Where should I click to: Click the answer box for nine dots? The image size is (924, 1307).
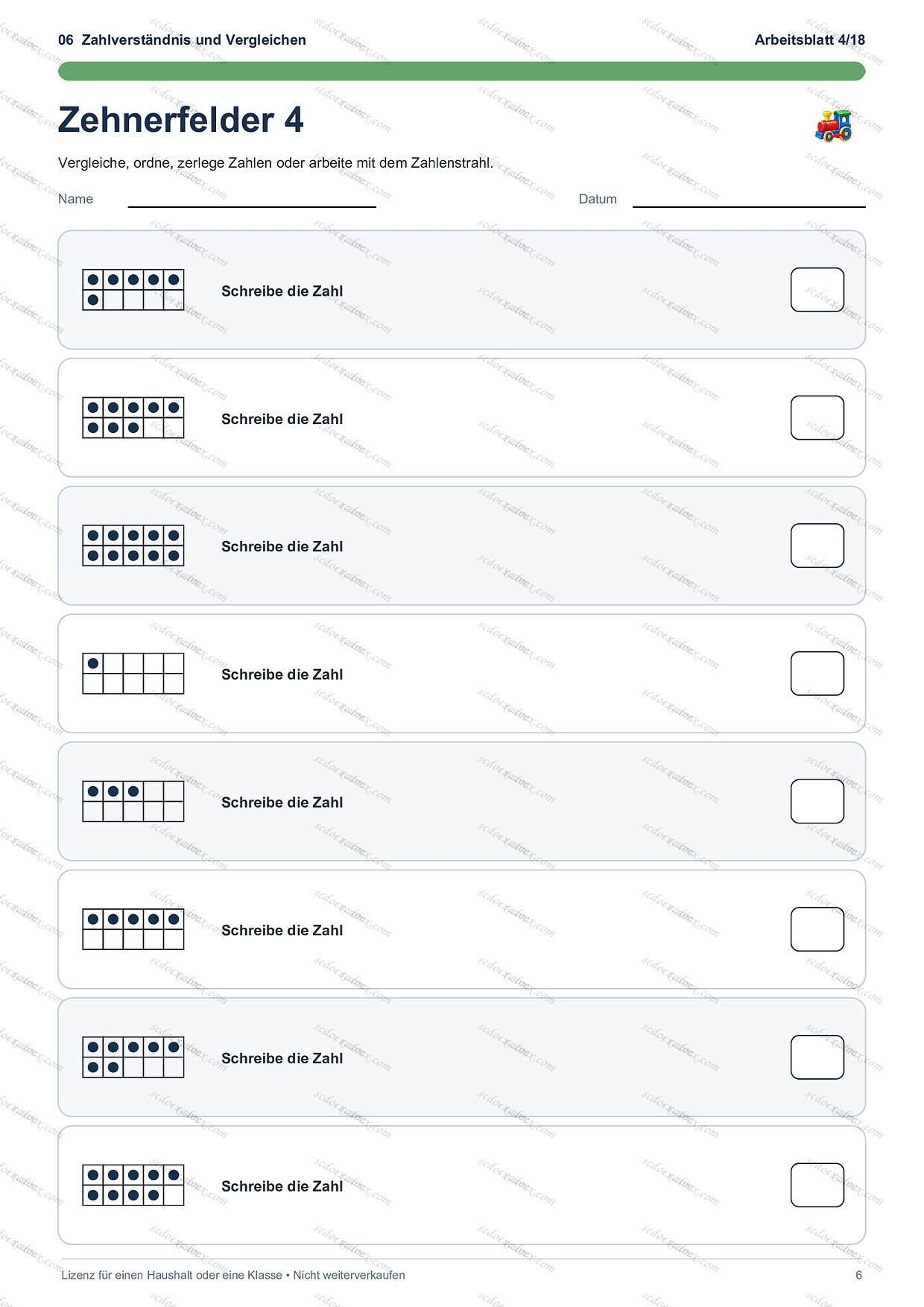[x=817, y=1186]
